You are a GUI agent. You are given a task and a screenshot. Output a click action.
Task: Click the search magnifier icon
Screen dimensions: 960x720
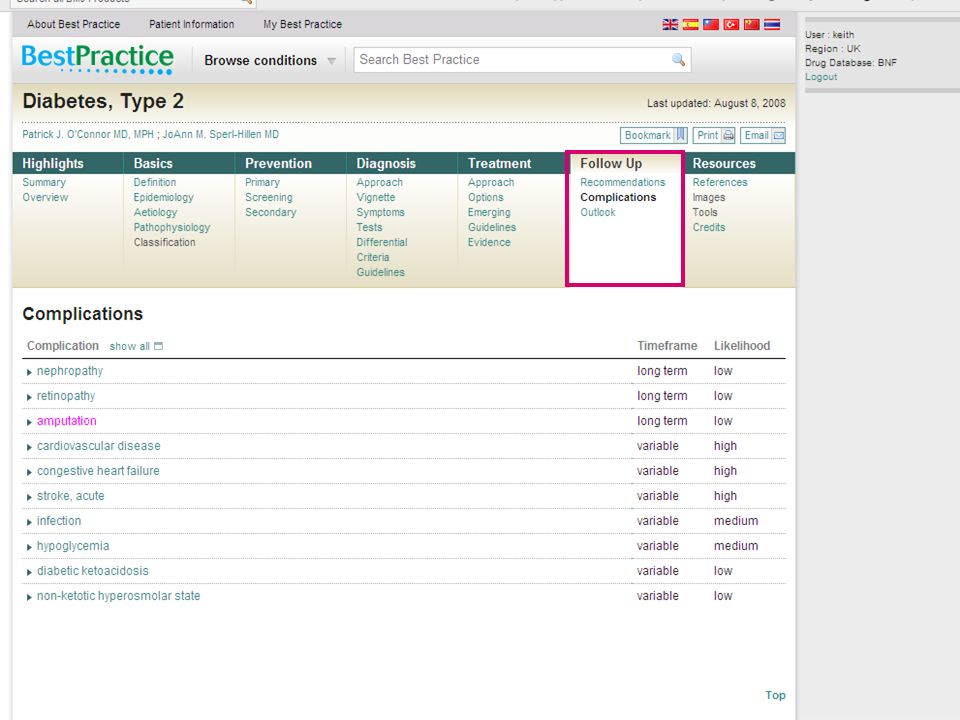pos(678,59)
